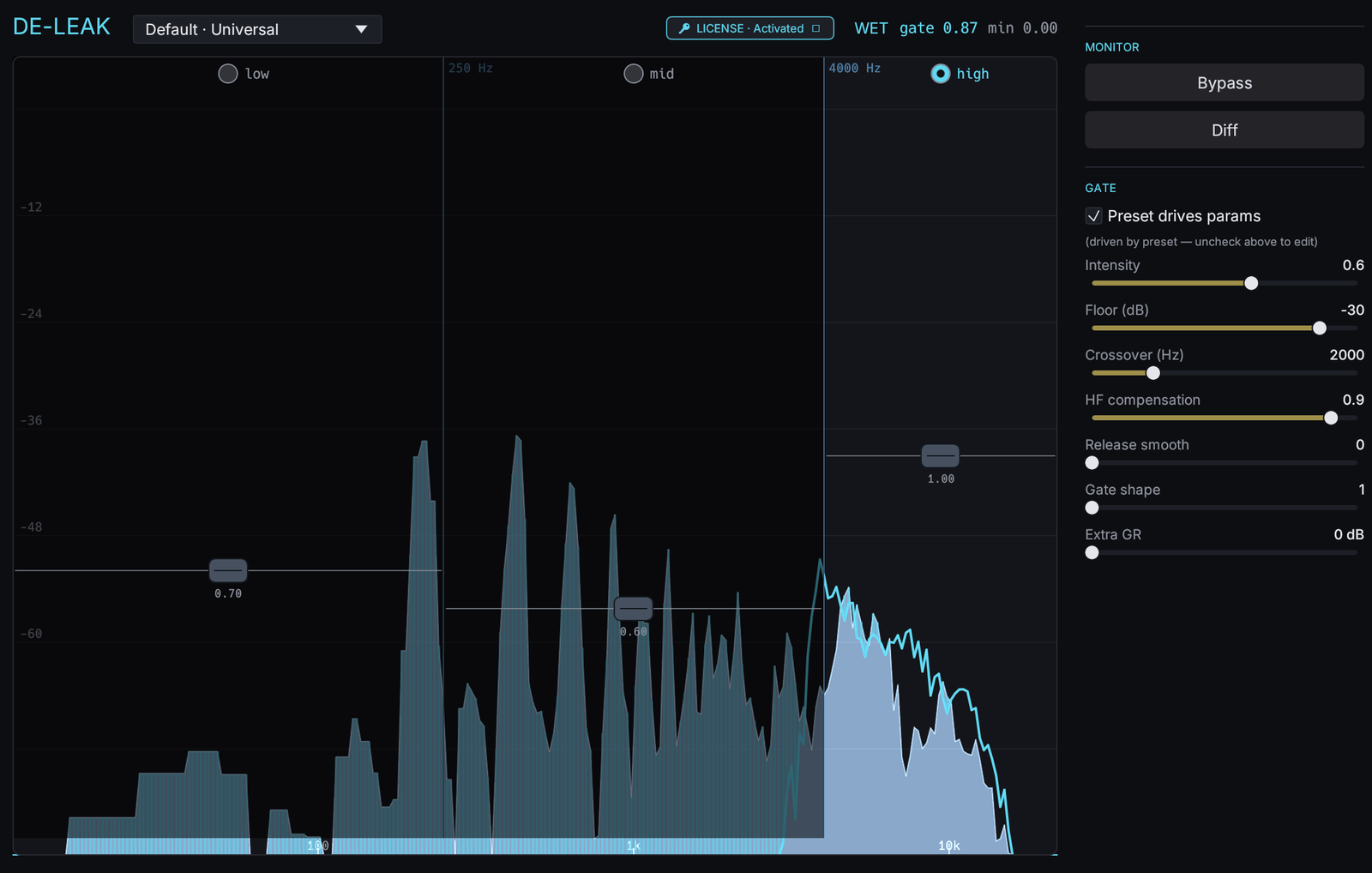Click the Intensity slider handle
The image size is (1372, 873).
pyautogui.click(x=1251, y=283)
